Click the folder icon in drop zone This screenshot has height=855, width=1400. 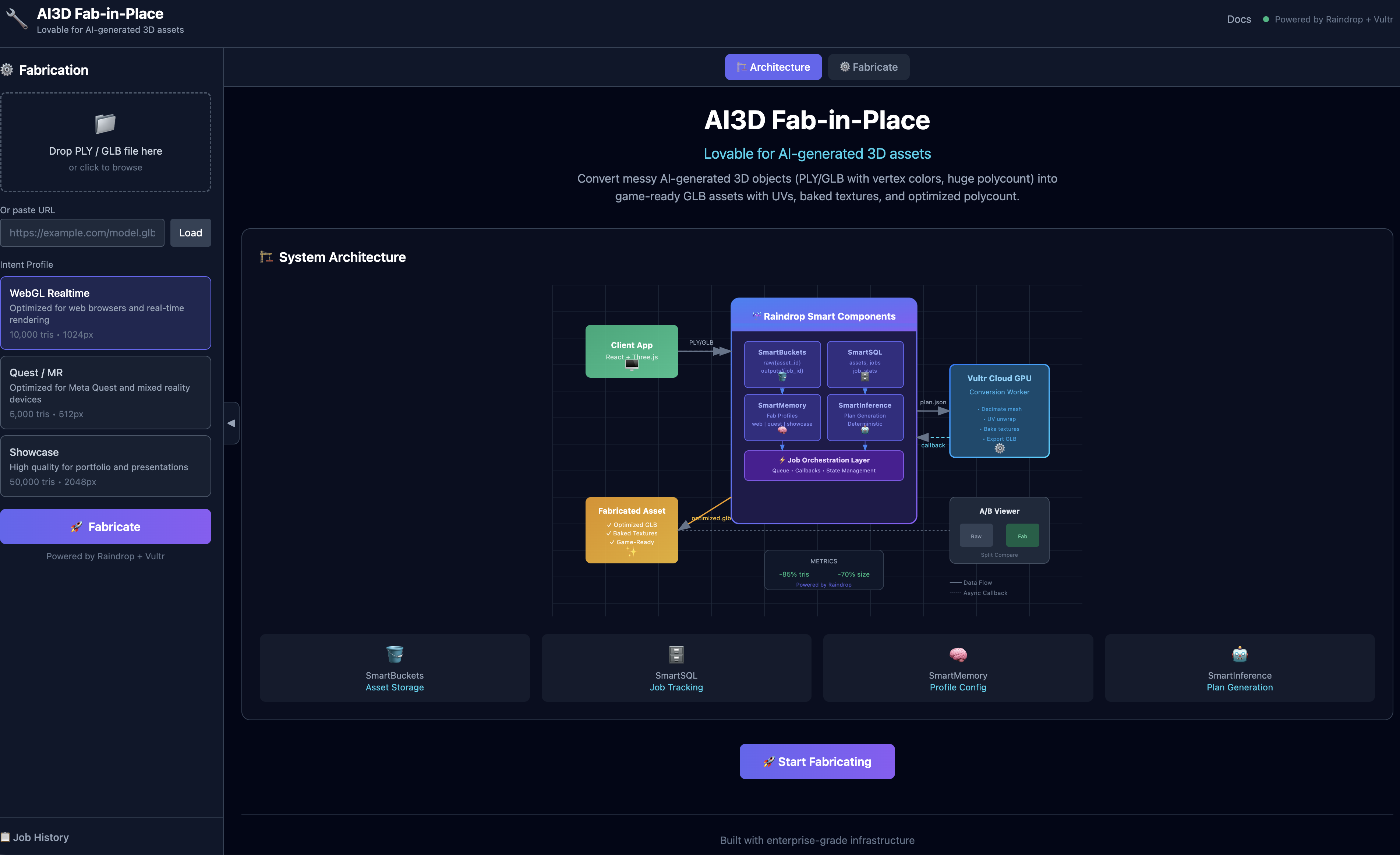point(105,123)
